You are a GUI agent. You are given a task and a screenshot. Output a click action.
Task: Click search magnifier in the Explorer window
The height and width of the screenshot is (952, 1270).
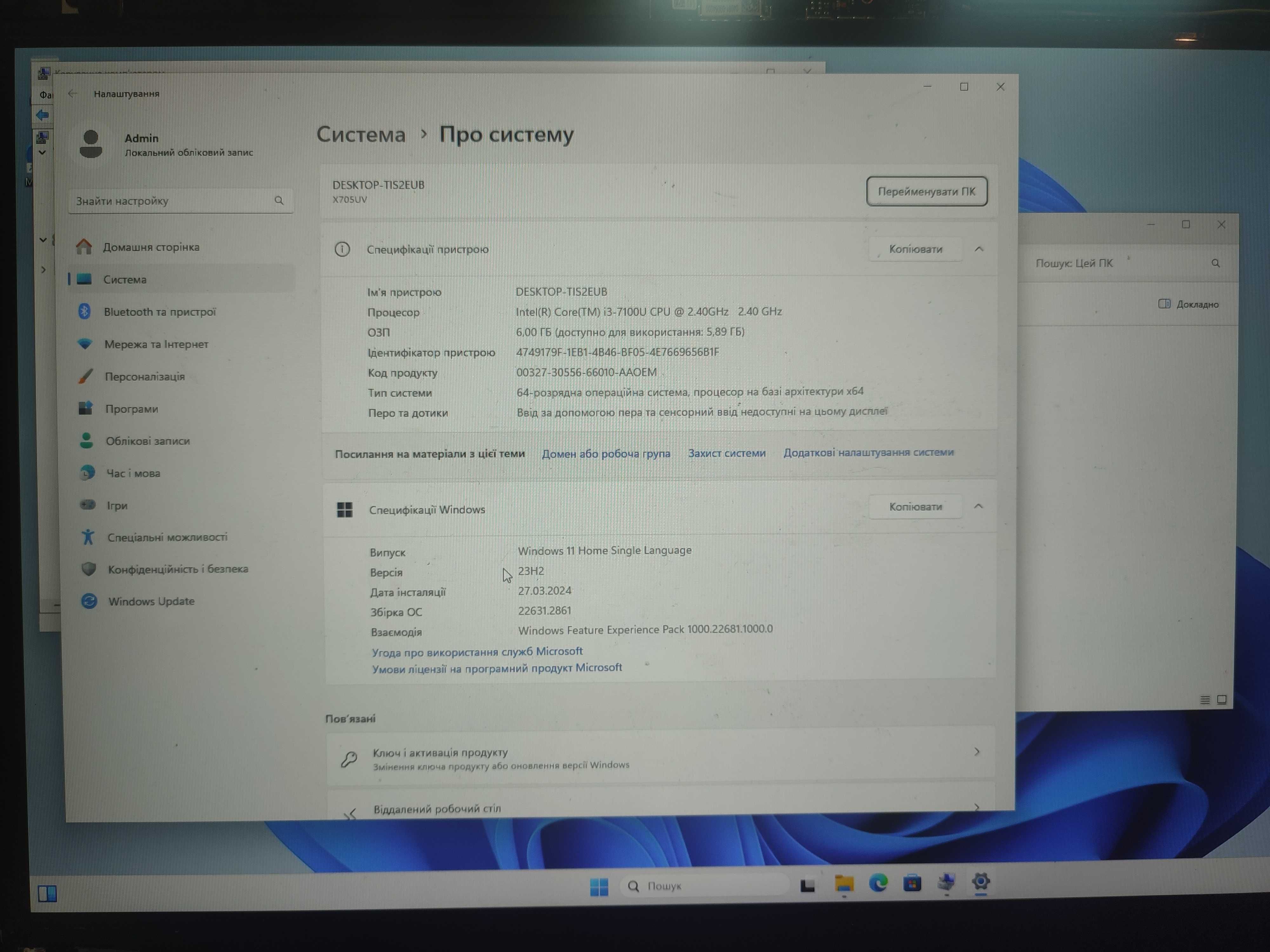[1215, 263]
